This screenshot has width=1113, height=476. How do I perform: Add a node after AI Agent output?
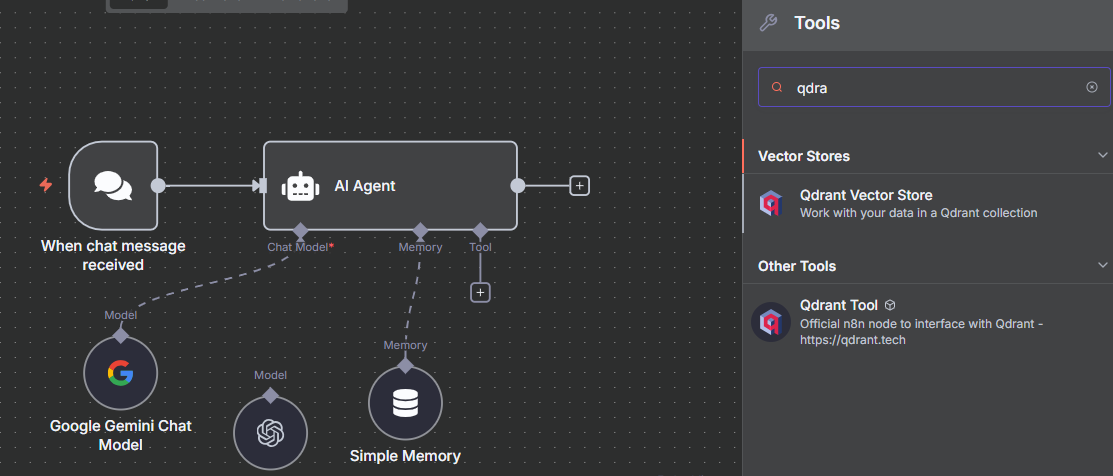coord(579,185)
